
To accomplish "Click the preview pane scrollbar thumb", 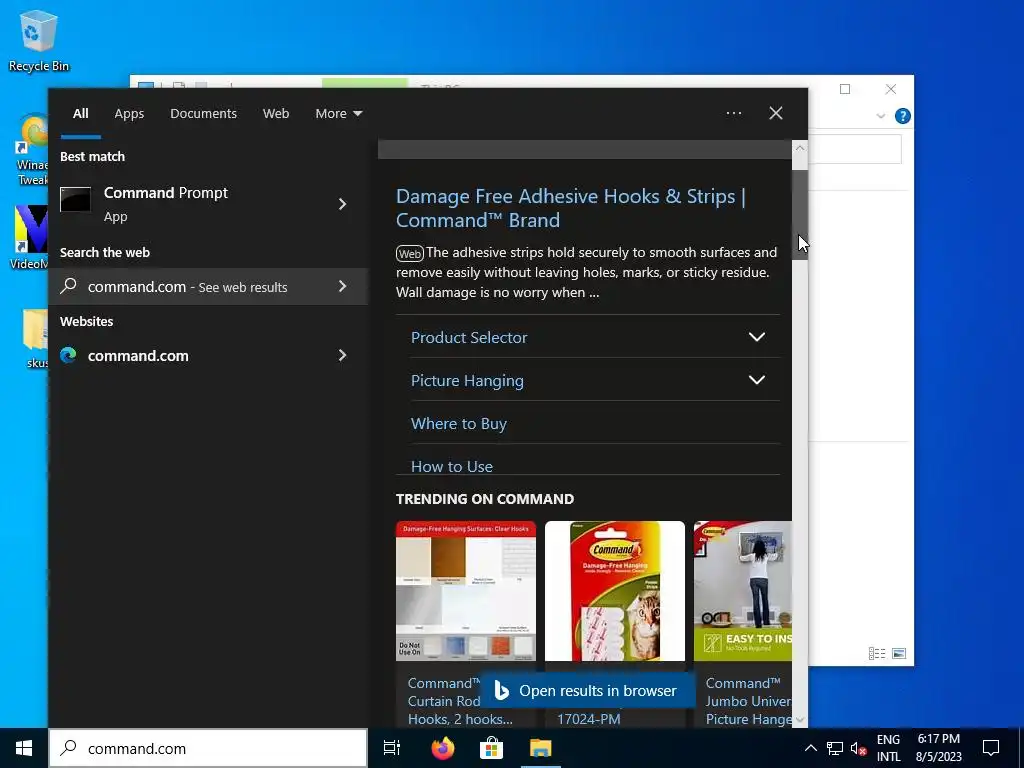I will (799, 214).
